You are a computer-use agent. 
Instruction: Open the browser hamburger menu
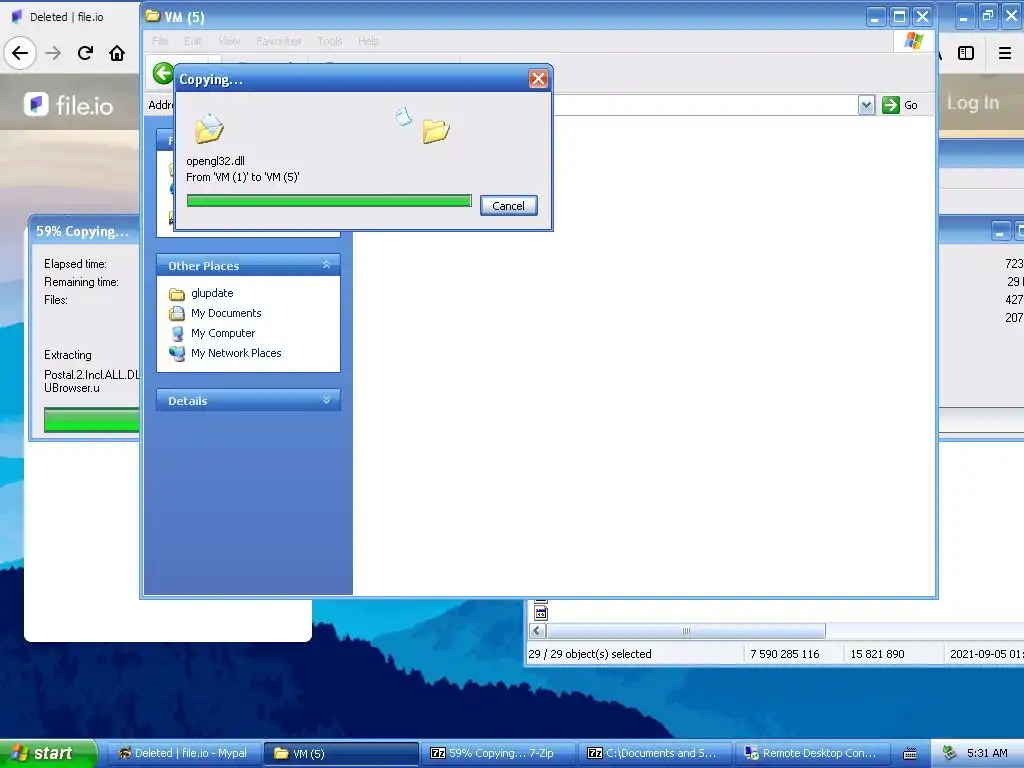(x=1005, y=53)
